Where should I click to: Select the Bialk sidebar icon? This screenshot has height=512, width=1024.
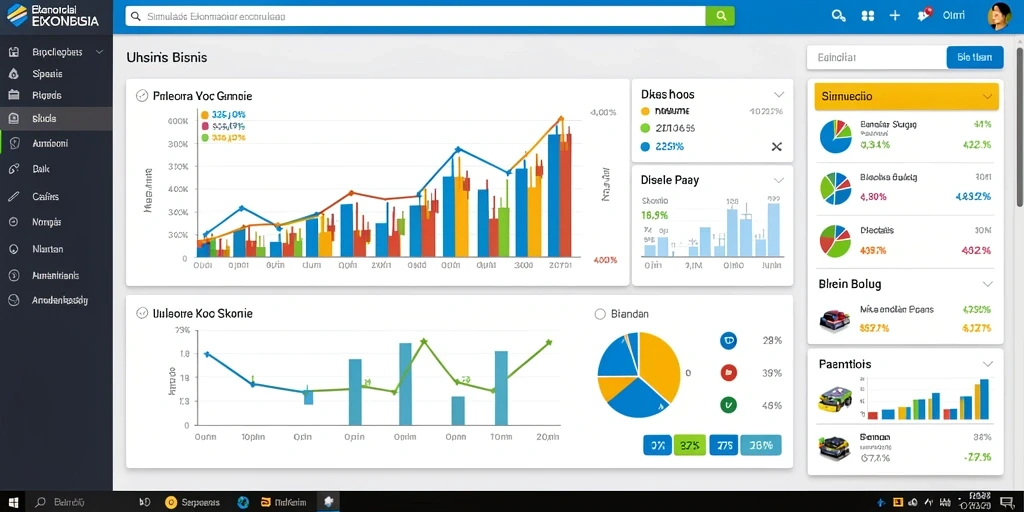(14, 169)
